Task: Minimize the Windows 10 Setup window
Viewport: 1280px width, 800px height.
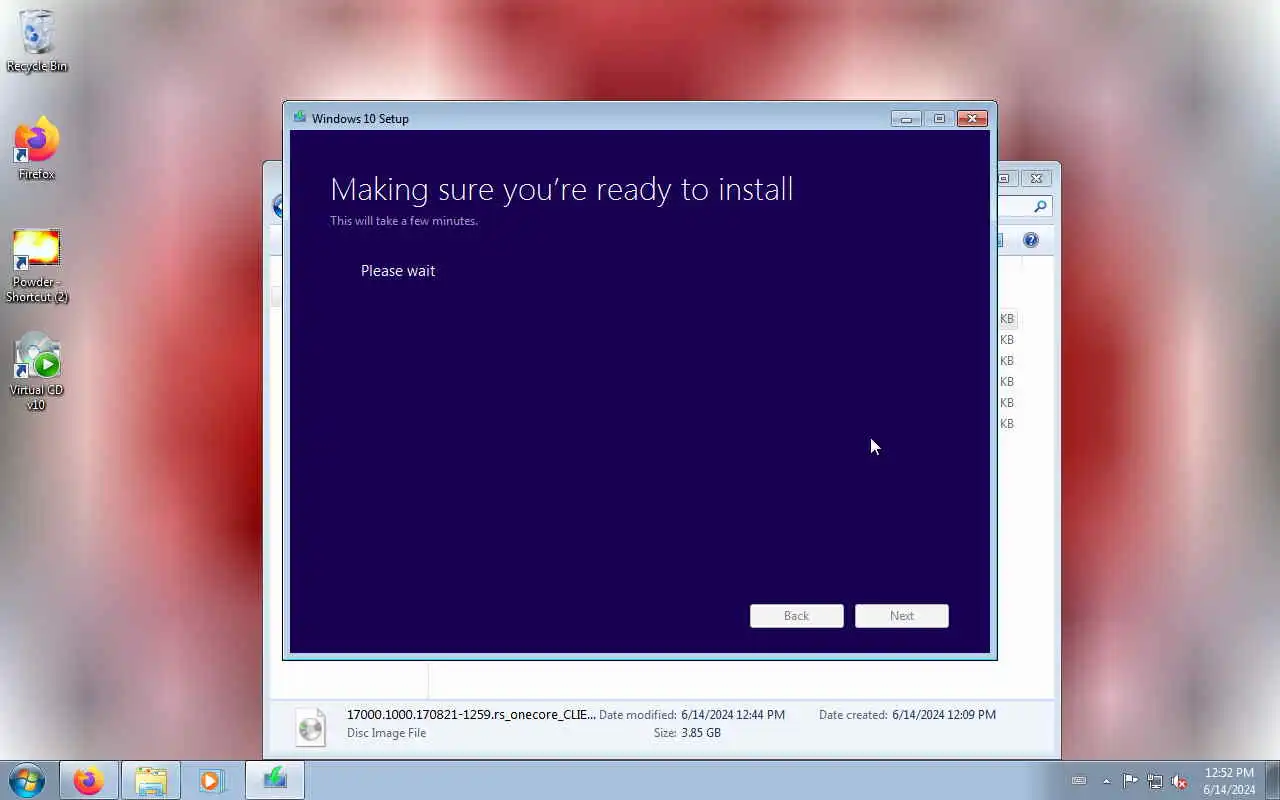Action: [x=906, y=118]
